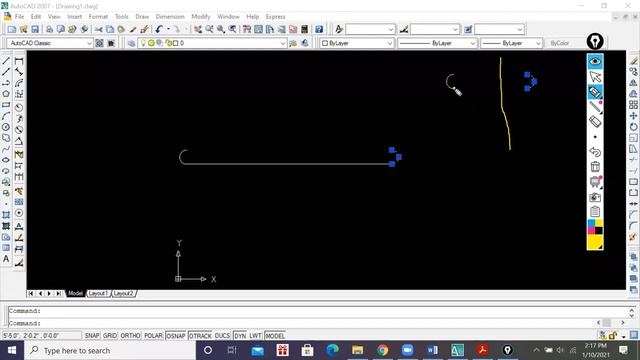Switch to the Layout2 tab
The height and width of the screenshot is (360, 640).
tap(123, 293)
